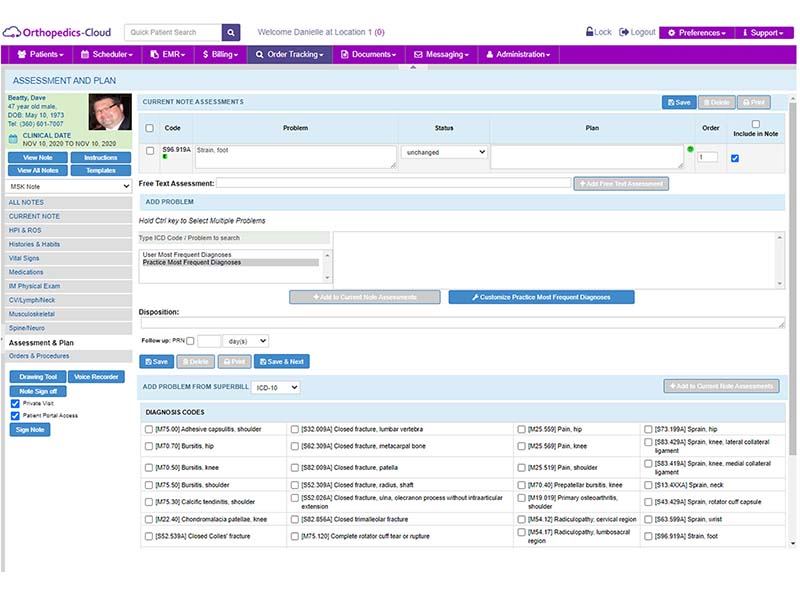Open the follow up day(s) dropdown

245,341
